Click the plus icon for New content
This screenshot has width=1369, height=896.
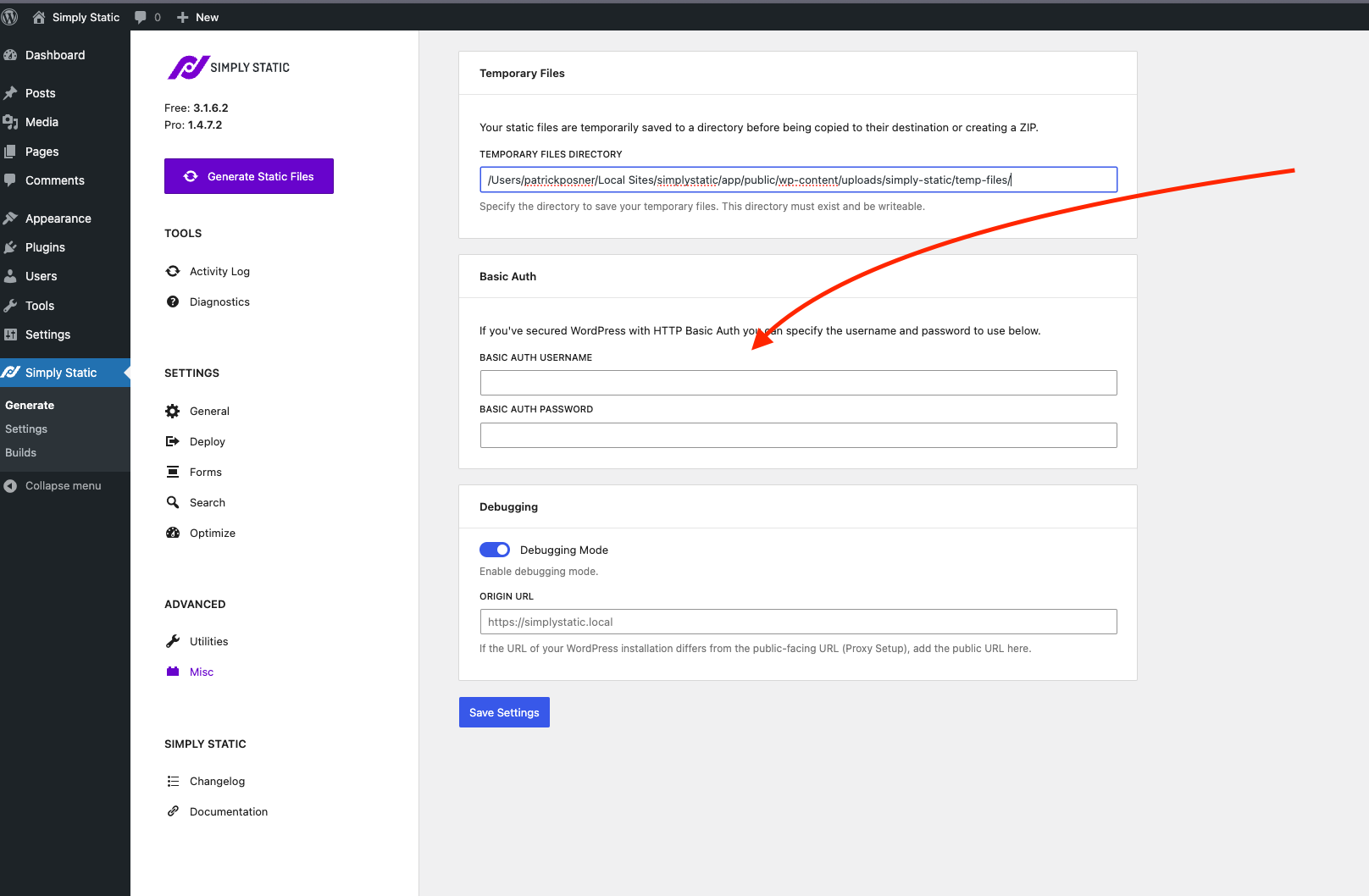(x=182, y=17)
